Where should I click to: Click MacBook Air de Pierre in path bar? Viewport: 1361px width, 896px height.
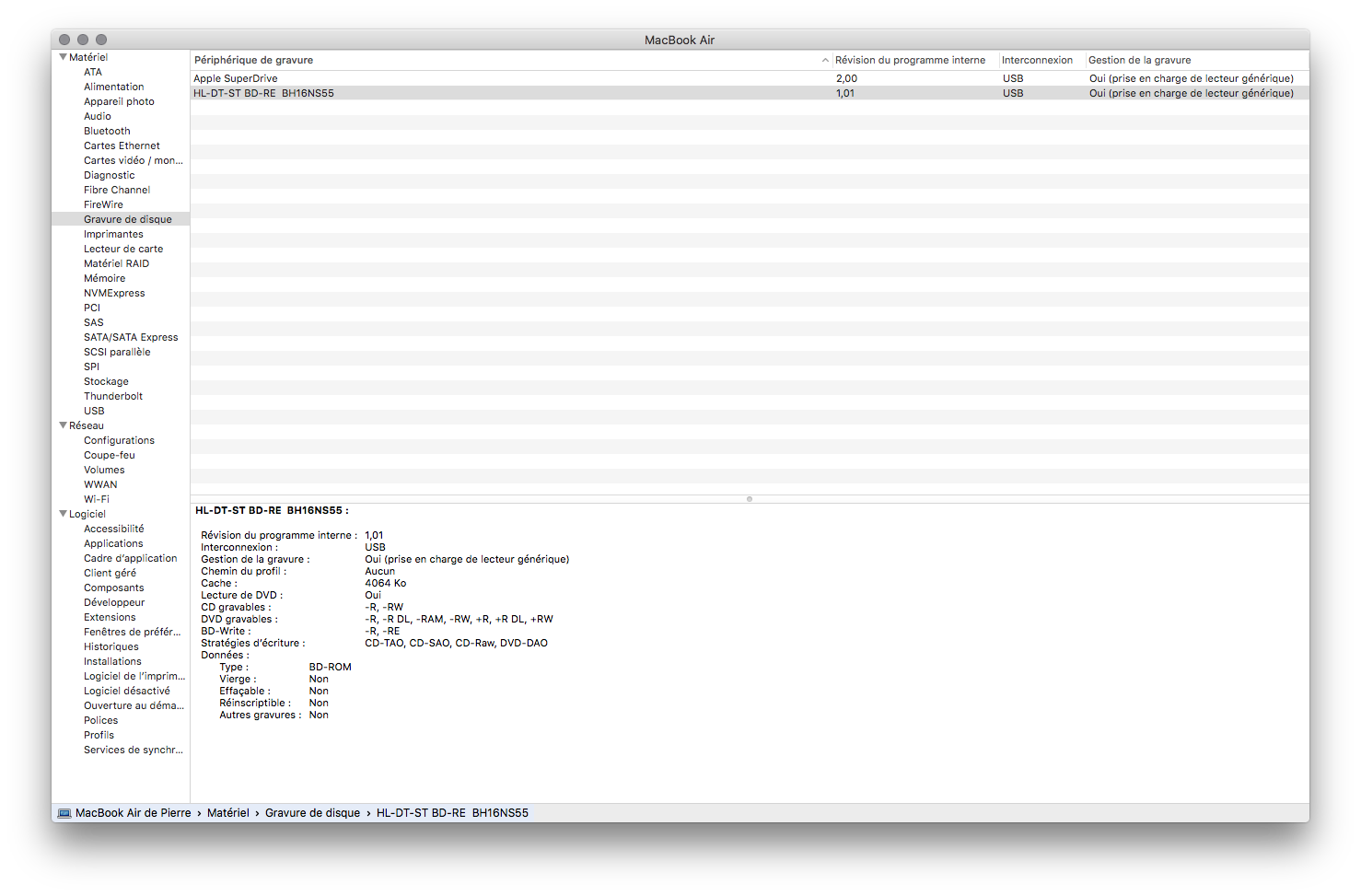coord(134,813)
